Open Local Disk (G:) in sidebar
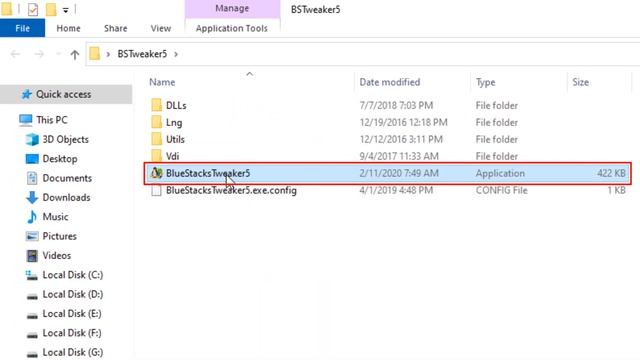 (x=73, y=352)
